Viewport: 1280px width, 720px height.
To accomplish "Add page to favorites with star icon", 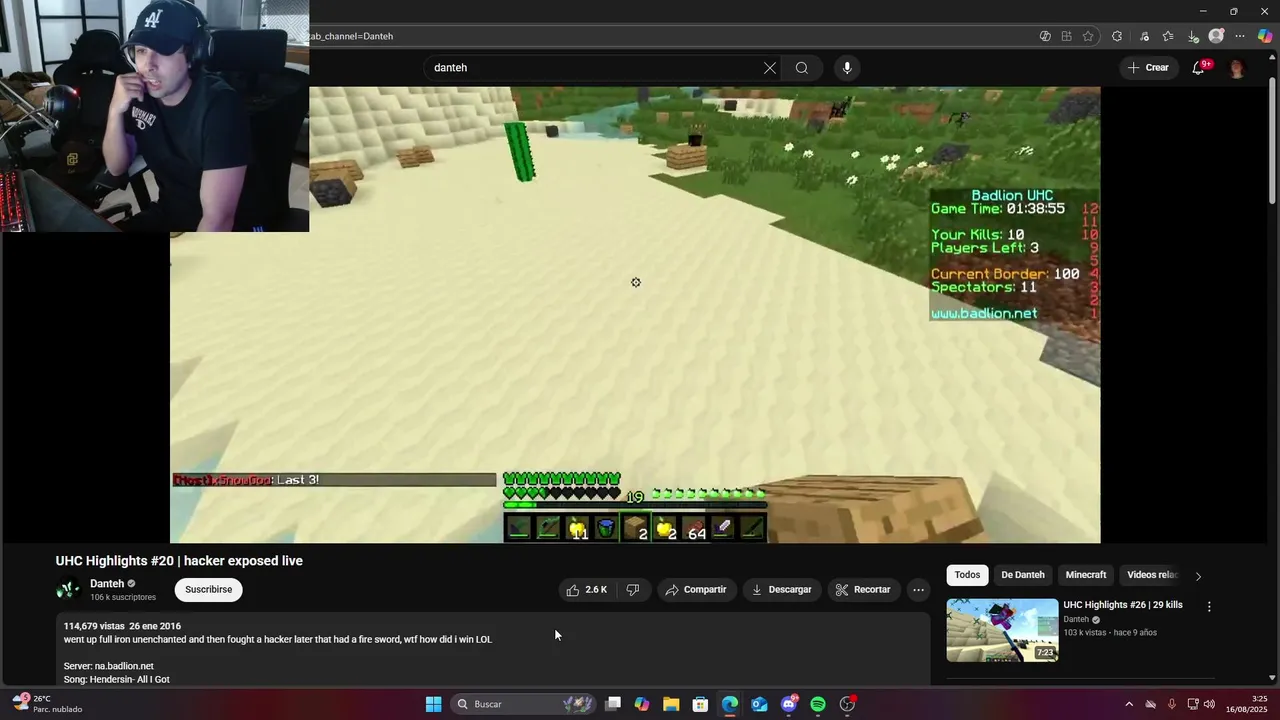I will coord(1088,36).
